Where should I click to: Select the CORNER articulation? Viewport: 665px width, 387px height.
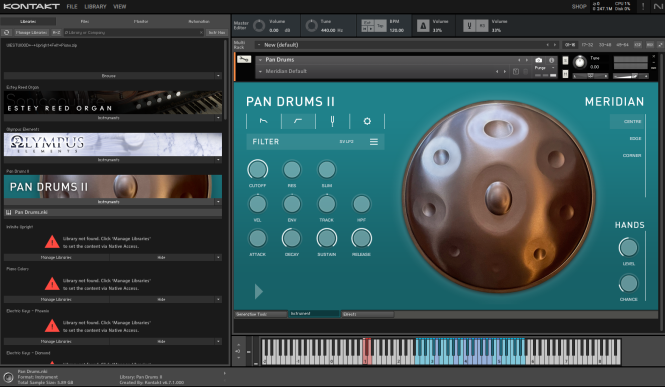[x=632, y=156]
